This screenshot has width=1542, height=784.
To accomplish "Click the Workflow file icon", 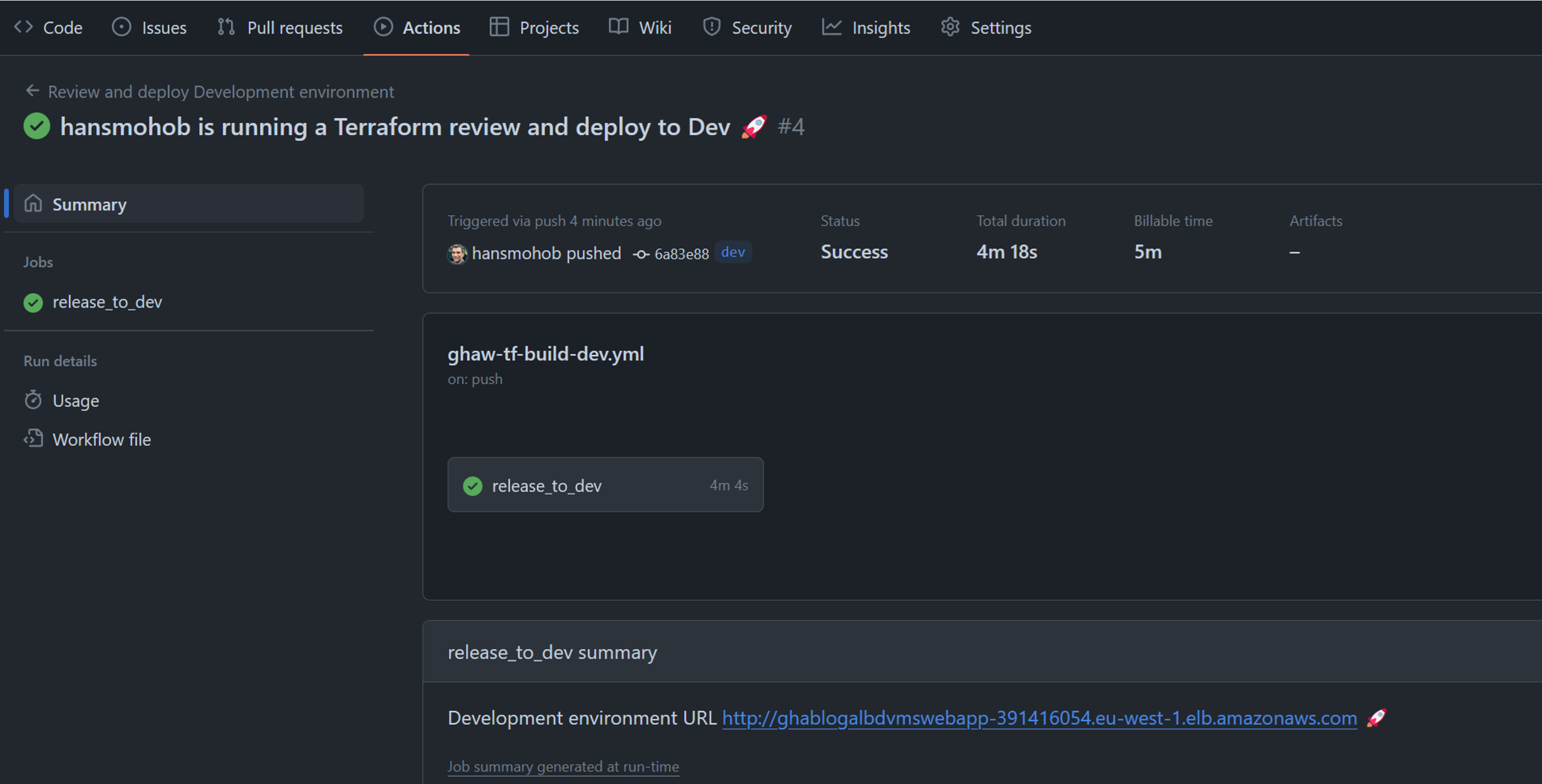I will click(34, 438).
